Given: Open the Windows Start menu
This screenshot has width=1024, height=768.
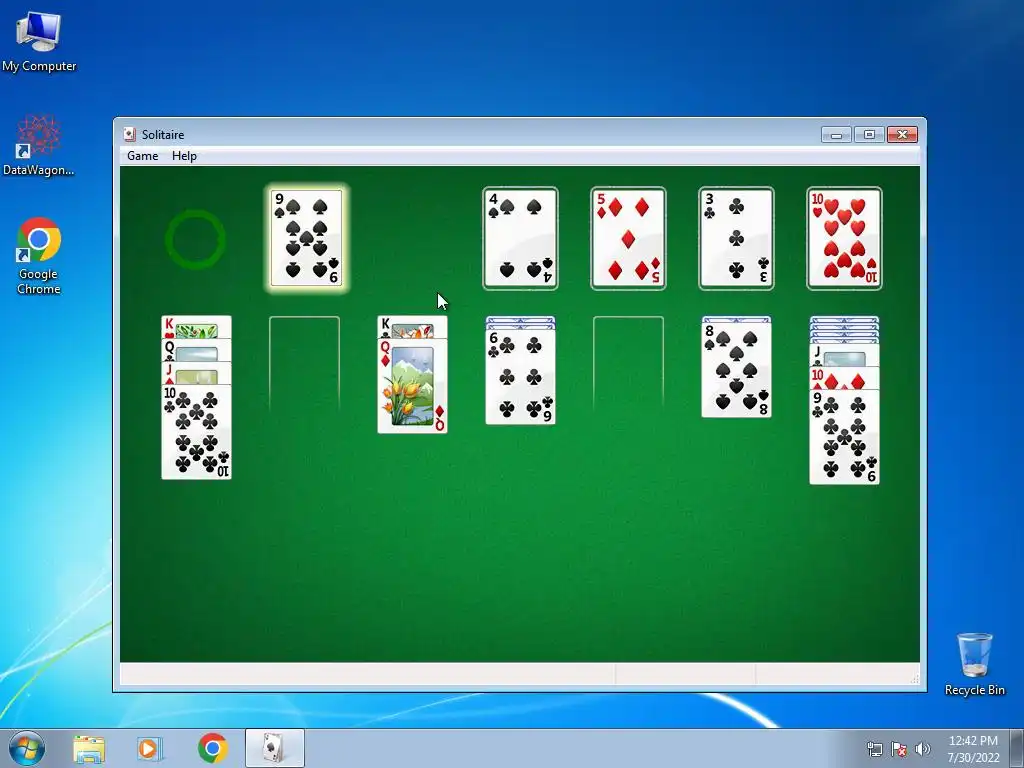Looking at the screenshot, I should [27, 748].
